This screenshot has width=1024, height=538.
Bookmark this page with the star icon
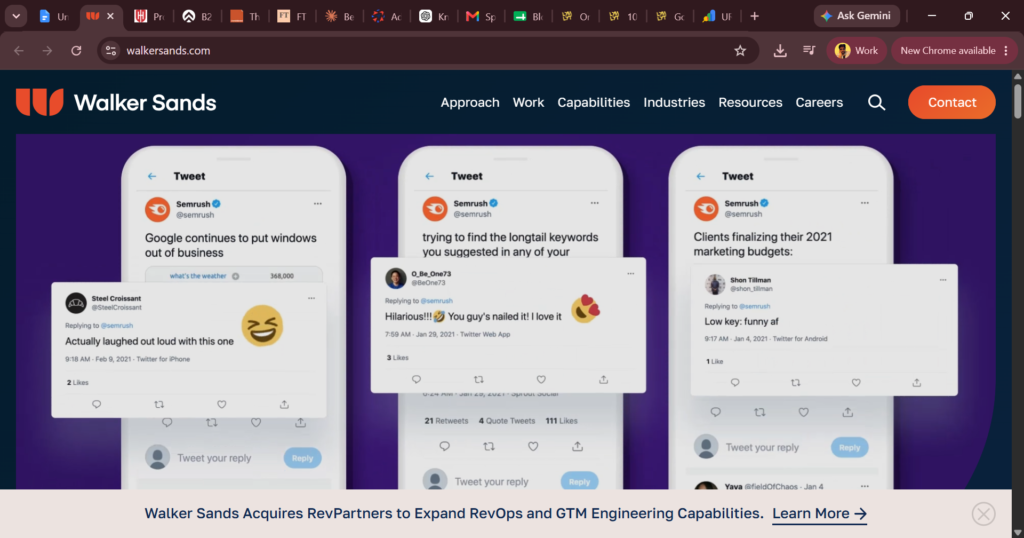point(740,50)
